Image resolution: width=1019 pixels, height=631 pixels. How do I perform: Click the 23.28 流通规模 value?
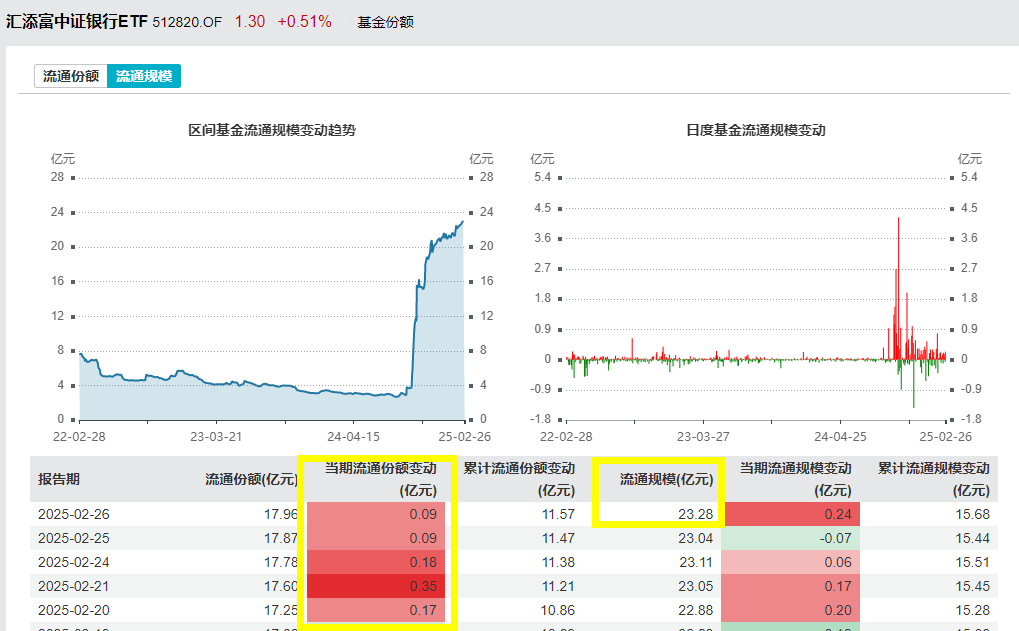pos(695,514)
